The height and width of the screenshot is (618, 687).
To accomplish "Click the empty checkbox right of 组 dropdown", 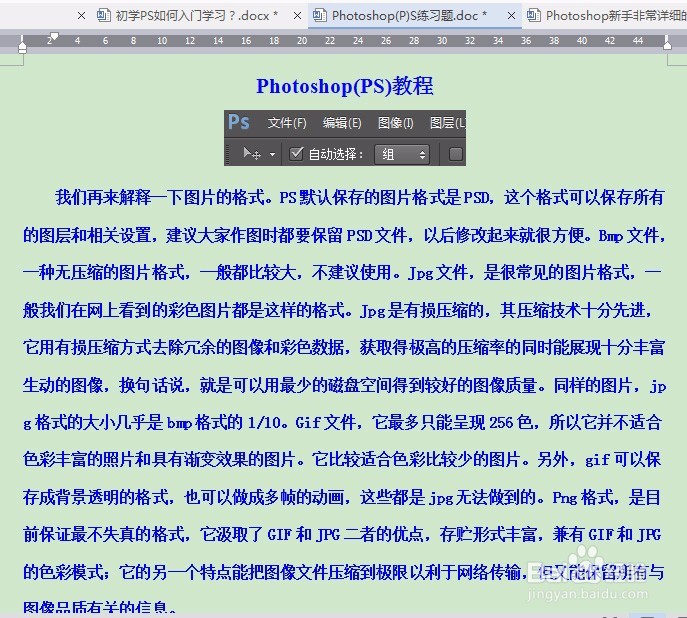I will [x=456, y=154].
